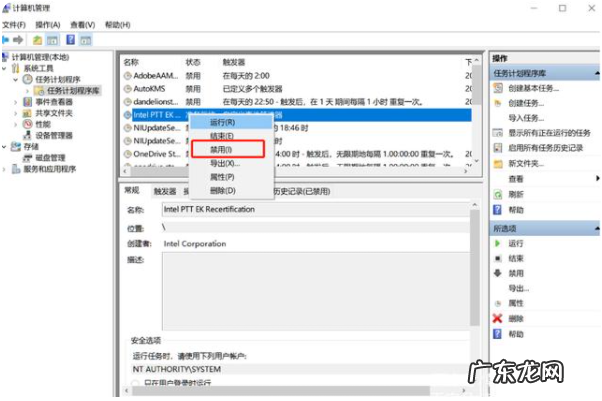Screen dimensions: 602x401
Task: Click the Forward arrow in toolbar
Action: [18, 40]
